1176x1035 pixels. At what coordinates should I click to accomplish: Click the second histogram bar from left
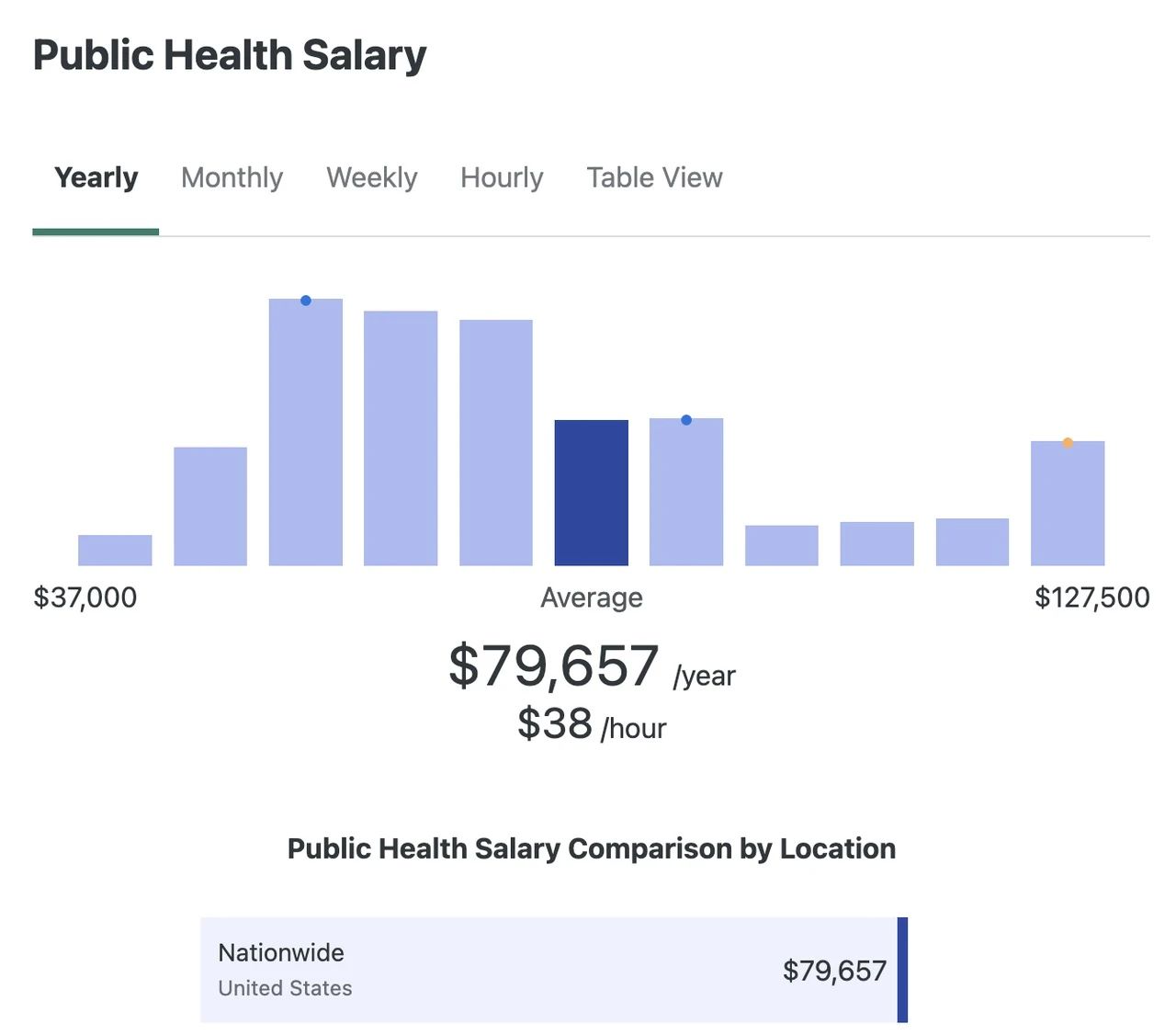pos(210,506)
